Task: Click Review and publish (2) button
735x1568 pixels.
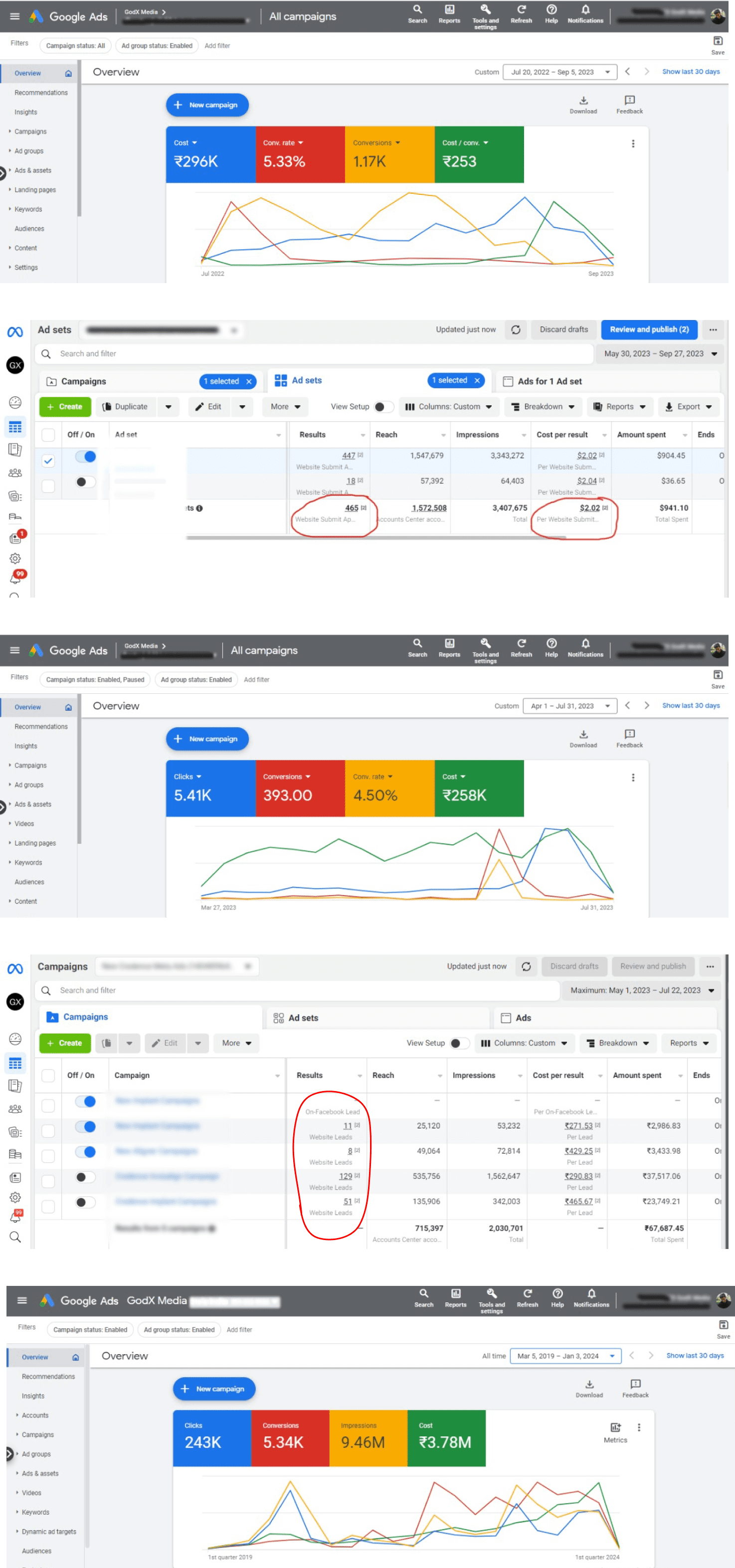Action: [x=649, y=330]
